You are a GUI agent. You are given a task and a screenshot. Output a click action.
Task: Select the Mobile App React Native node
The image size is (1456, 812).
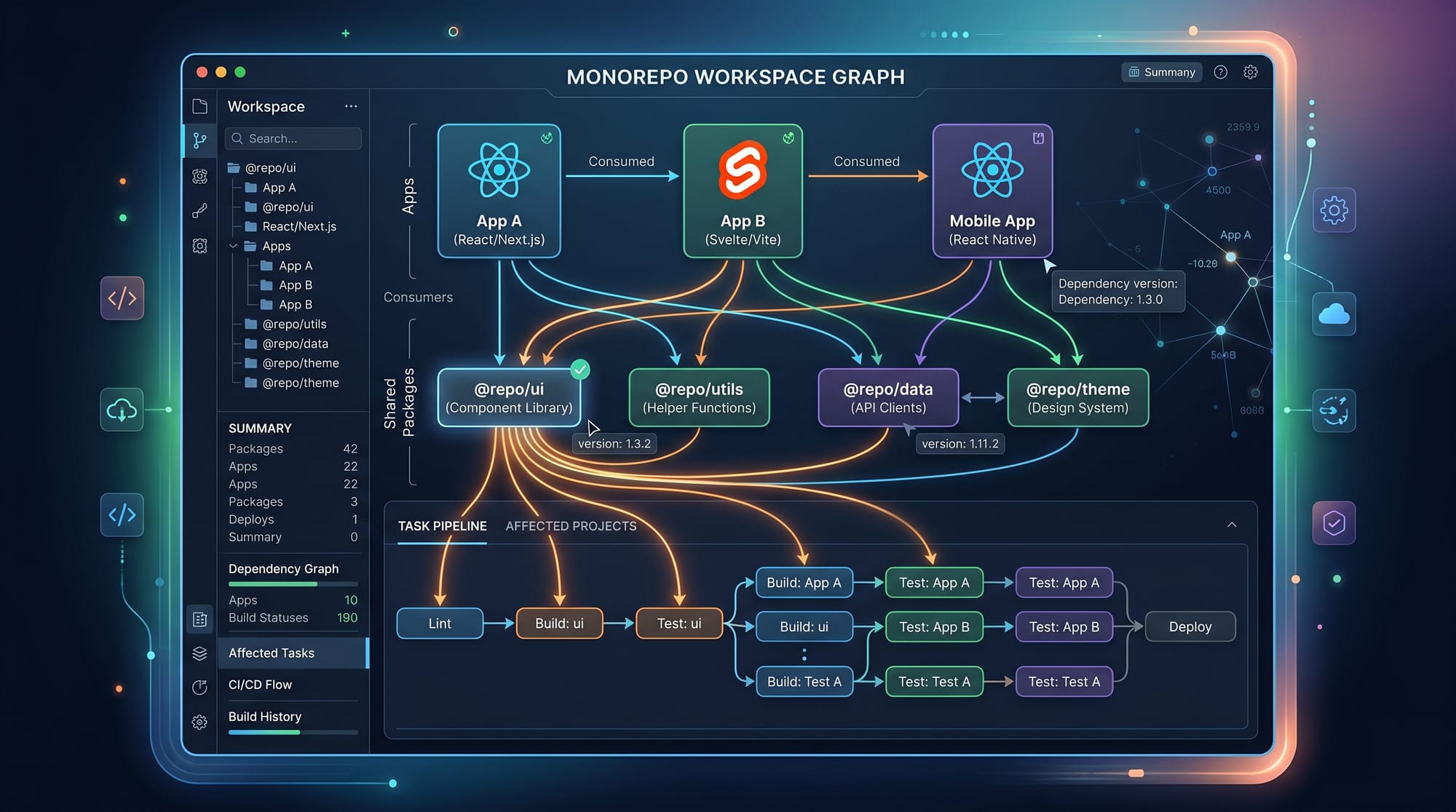(x=992, y=191)
